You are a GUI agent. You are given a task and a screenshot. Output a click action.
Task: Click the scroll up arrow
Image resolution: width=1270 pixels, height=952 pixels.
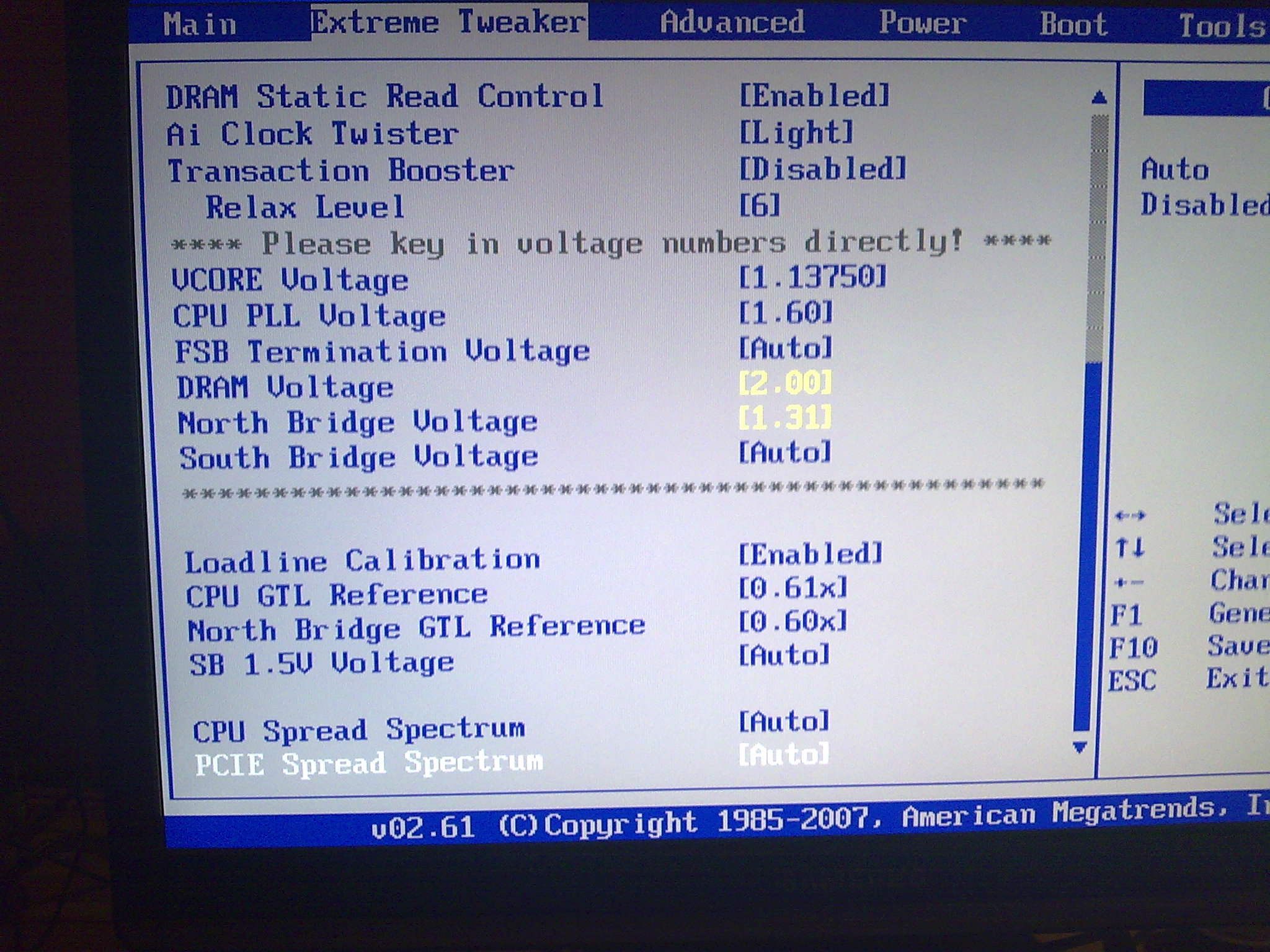(1099, 97)
